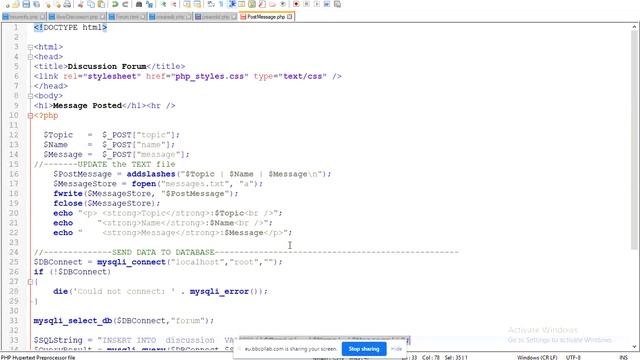Close the current document via toolbar Close icon
This screenshot has width=640, height=360.
[48, 4]
